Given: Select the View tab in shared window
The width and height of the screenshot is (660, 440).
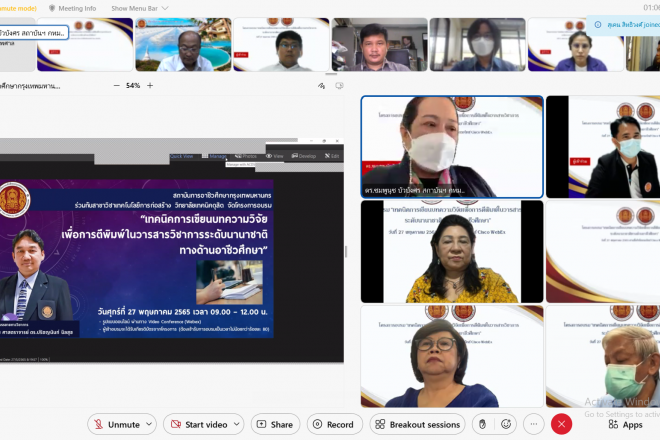Looking at the screenshot, I should click(274, 156).
